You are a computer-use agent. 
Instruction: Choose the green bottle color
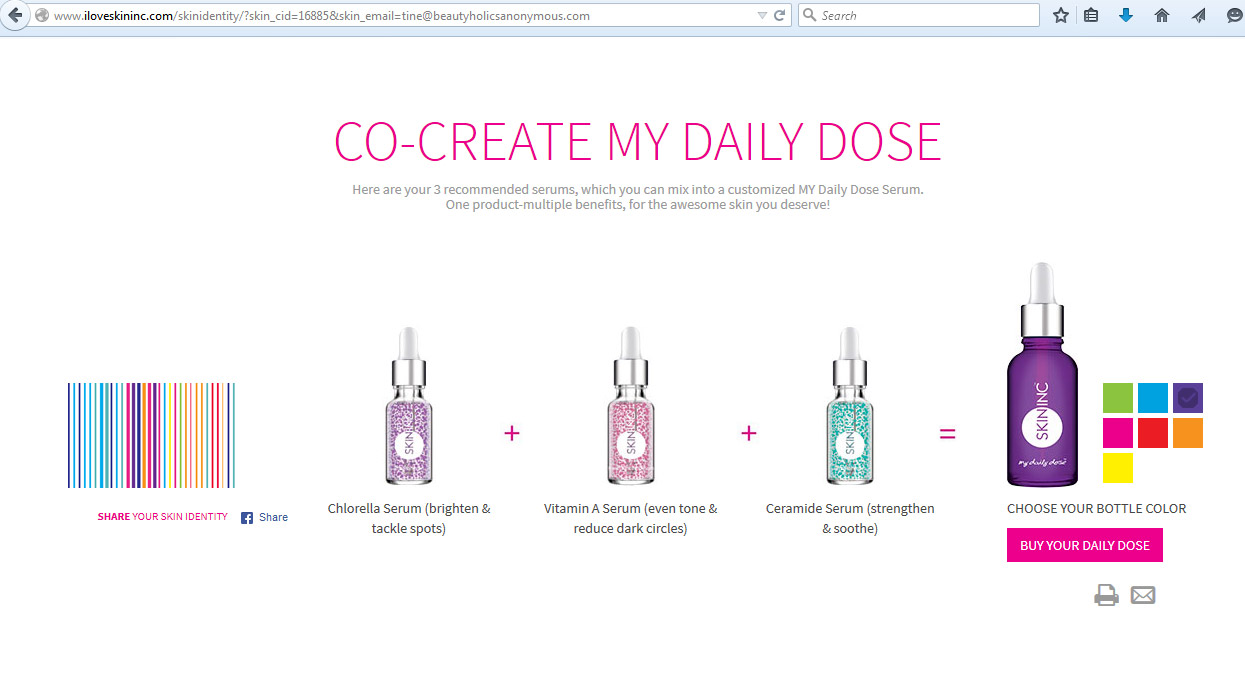pyautogui.click(x=1118, y=398)
